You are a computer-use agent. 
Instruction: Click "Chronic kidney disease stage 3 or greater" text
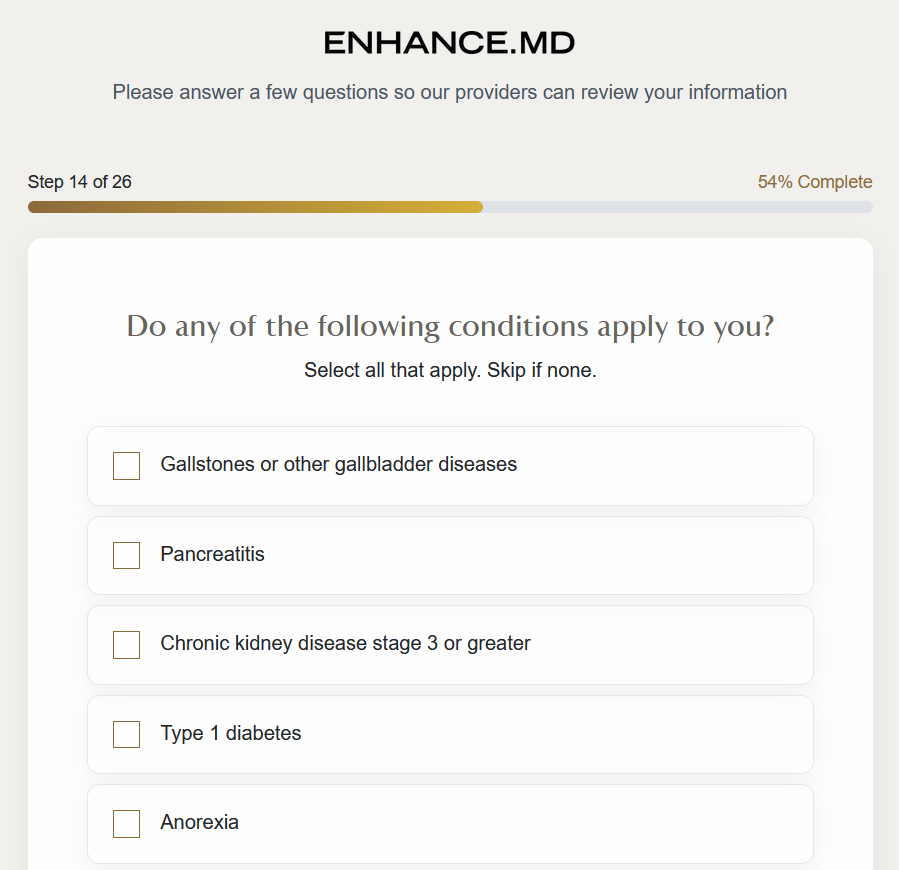click(x=345, y=644)
